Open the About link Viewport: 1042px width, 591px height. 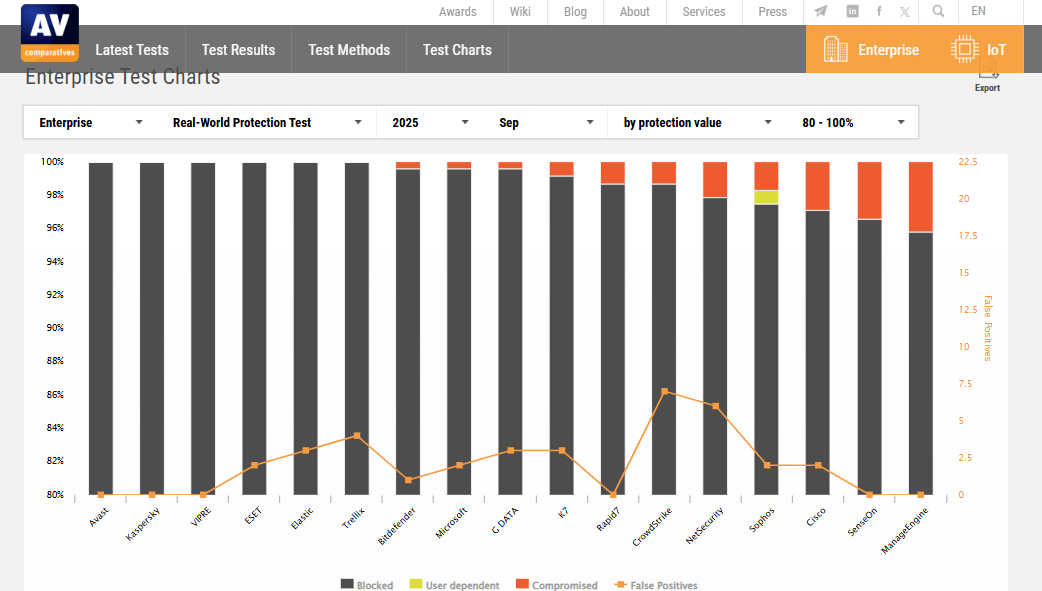pos(635,12)
